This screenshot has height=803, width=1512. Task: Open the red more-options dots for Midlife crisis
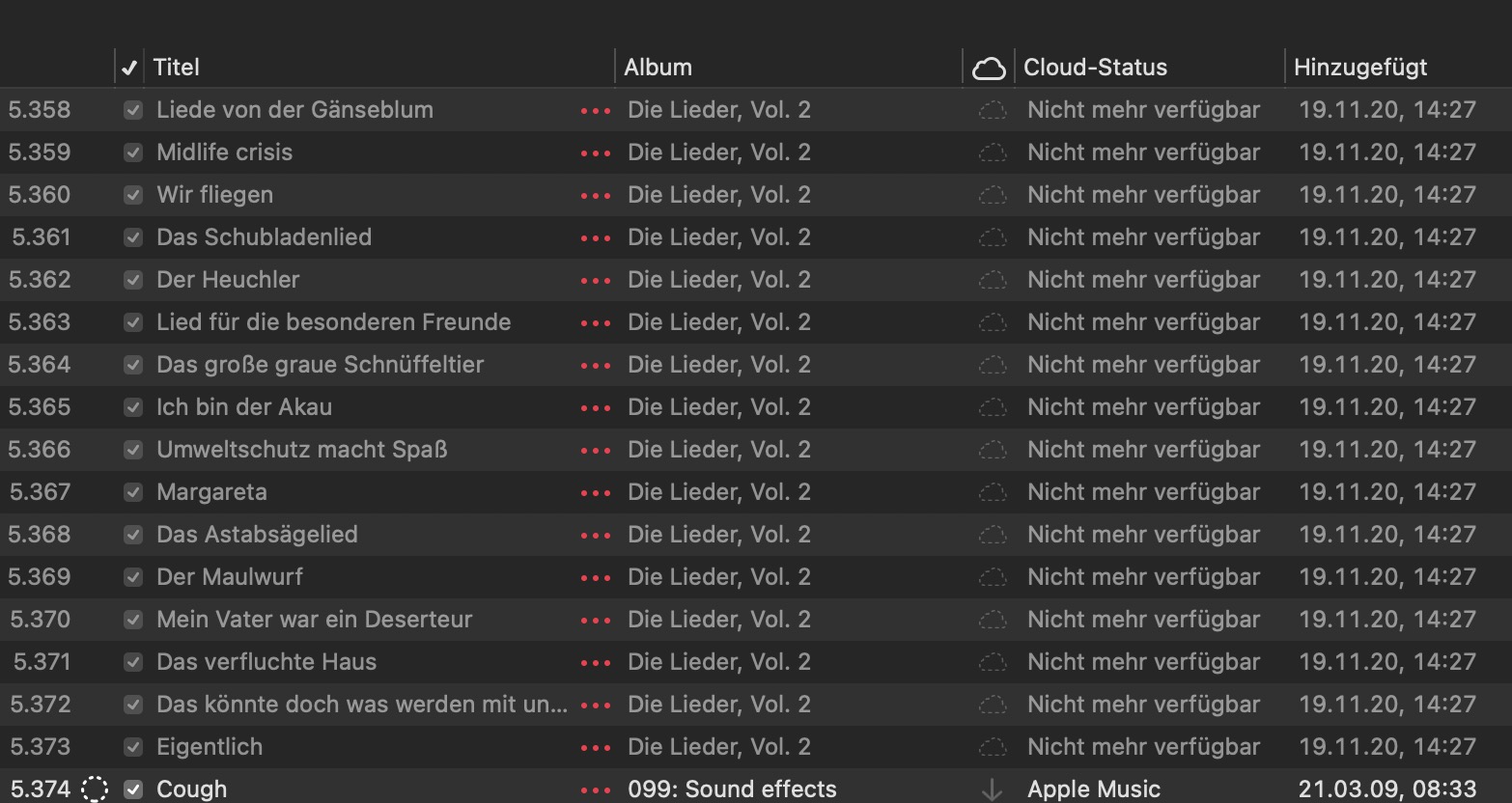(x=596, y=153)
